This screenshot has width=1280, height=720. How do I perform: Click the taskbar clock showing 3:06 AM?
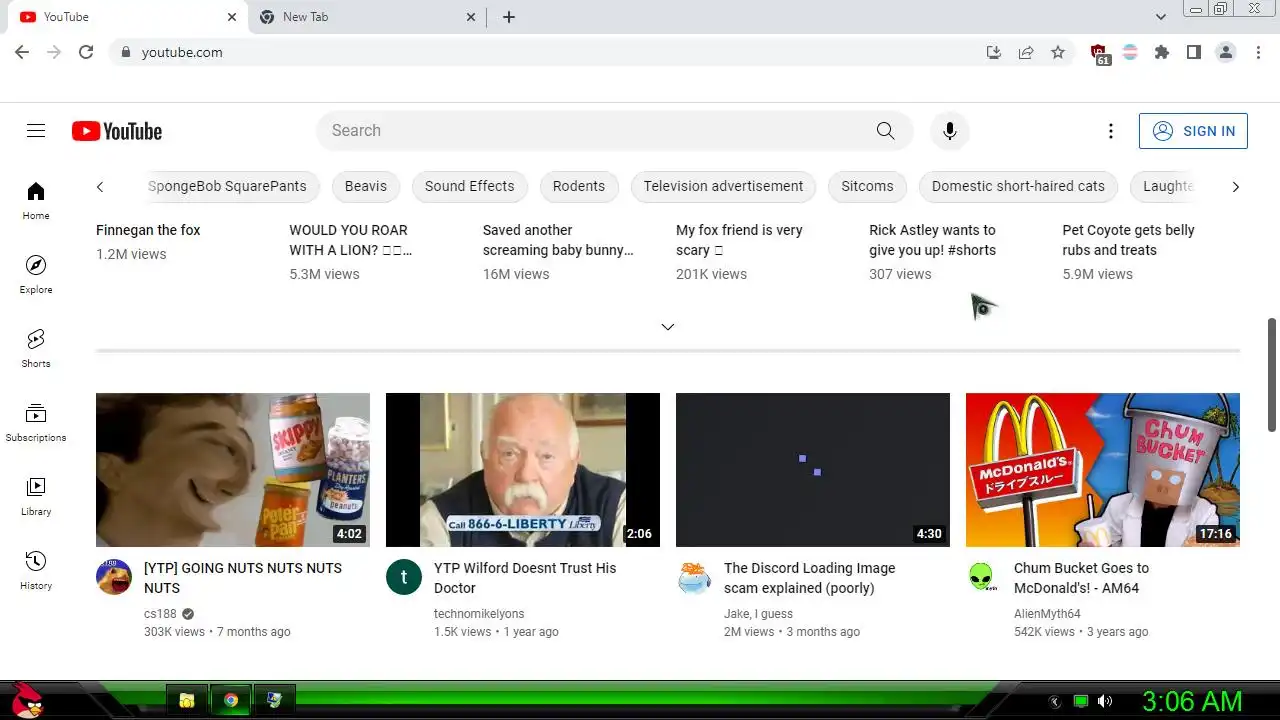pos(1192,701)
